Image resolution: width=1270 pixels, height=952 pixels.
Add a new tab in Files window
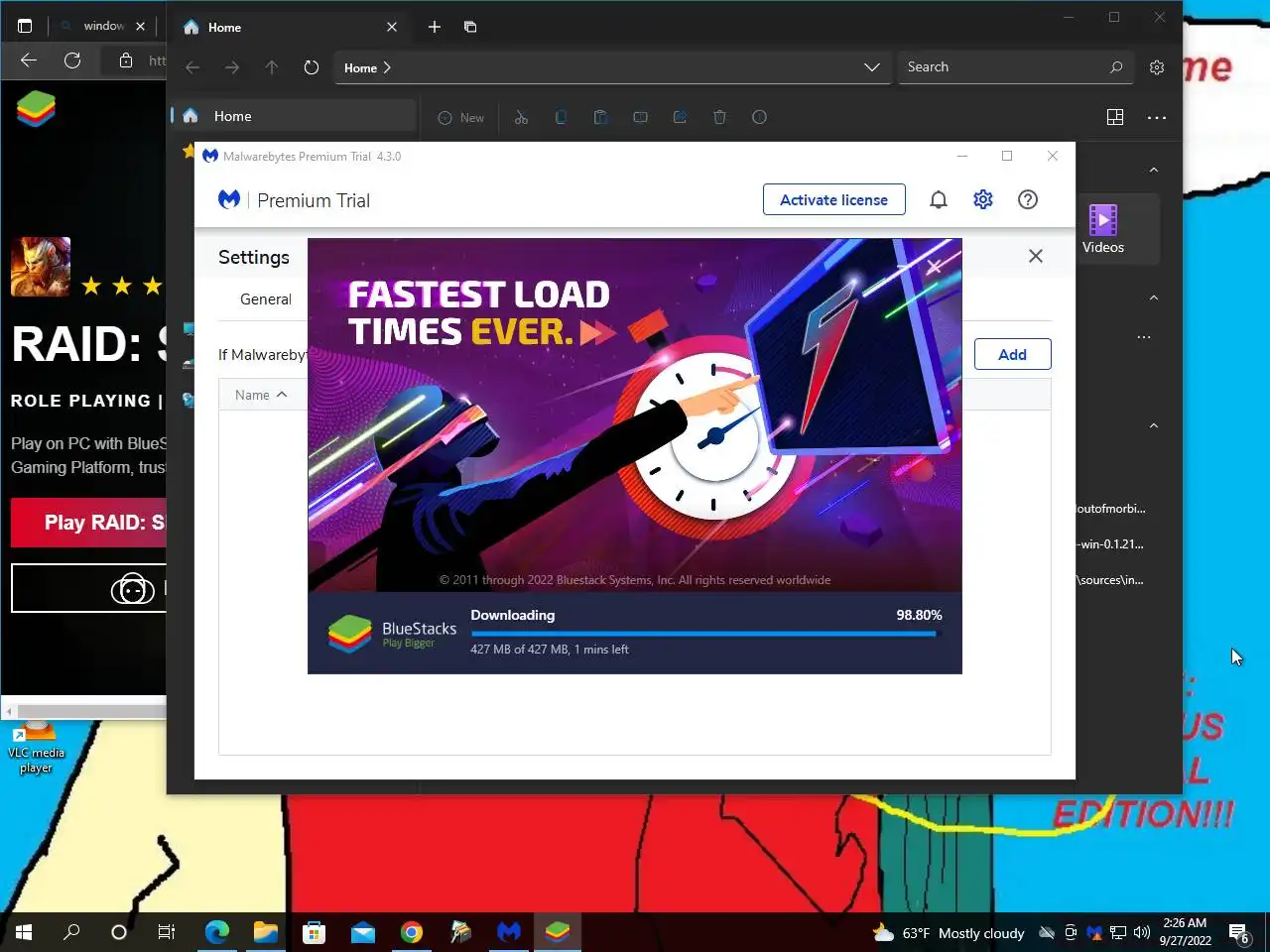tap(434, 27)
